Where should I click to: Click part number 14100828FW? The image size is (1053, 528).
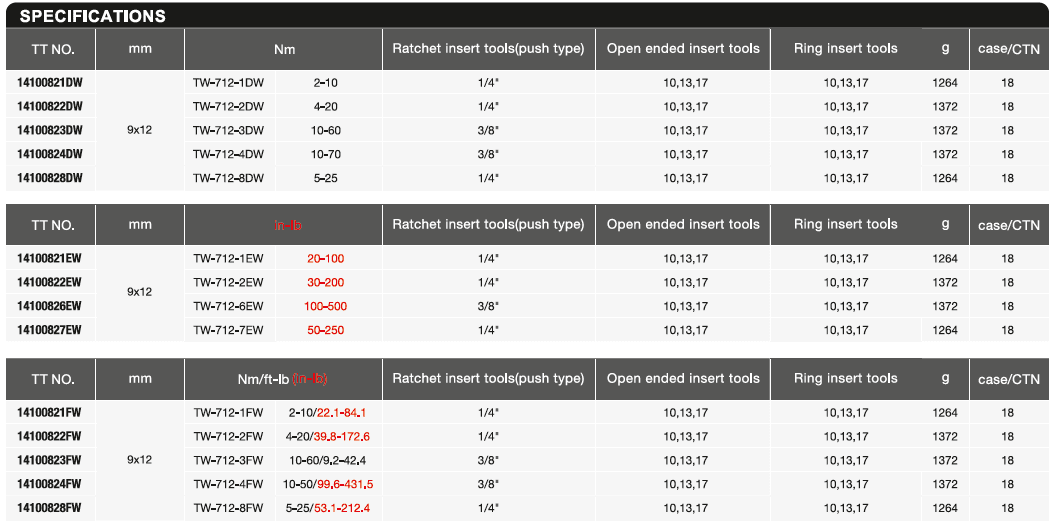[x=49, y=508]
